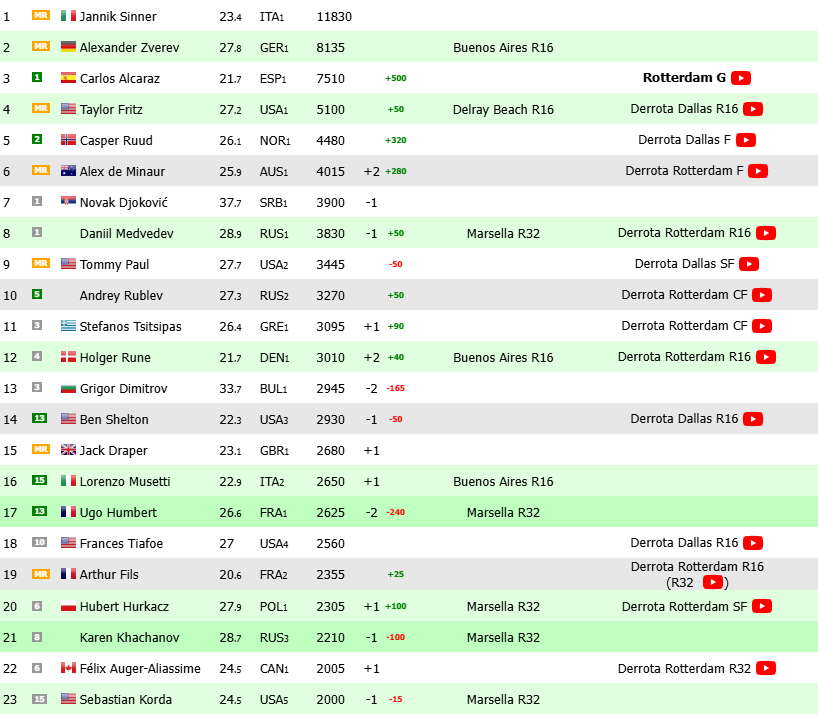Watch Alex de Minaur Rotterdam final video
Viewport: 818px width, 719px height.
pyautogui.click(x=758, y=171)
